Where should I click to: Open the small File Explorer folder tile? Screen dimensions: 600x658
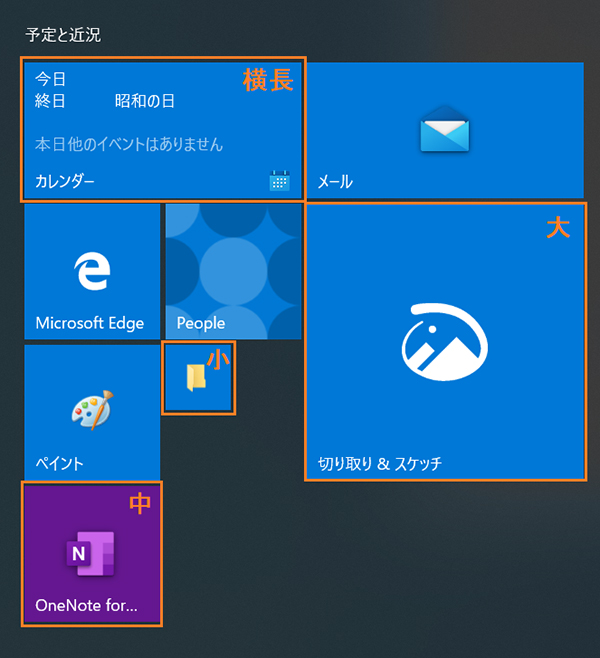click(x=198, y=378)
